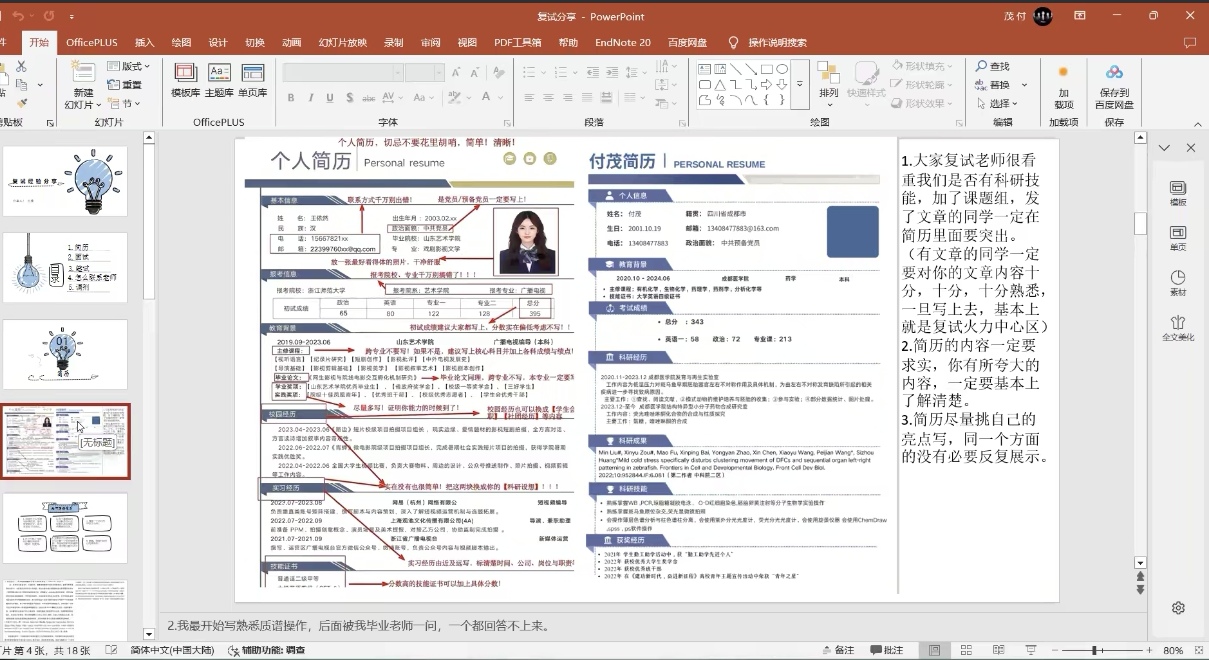The height and width of the screenshot is (660, 1209).
Task: Click the 辅助功能: 调查 accessibility status
Action: pos(266,650)
